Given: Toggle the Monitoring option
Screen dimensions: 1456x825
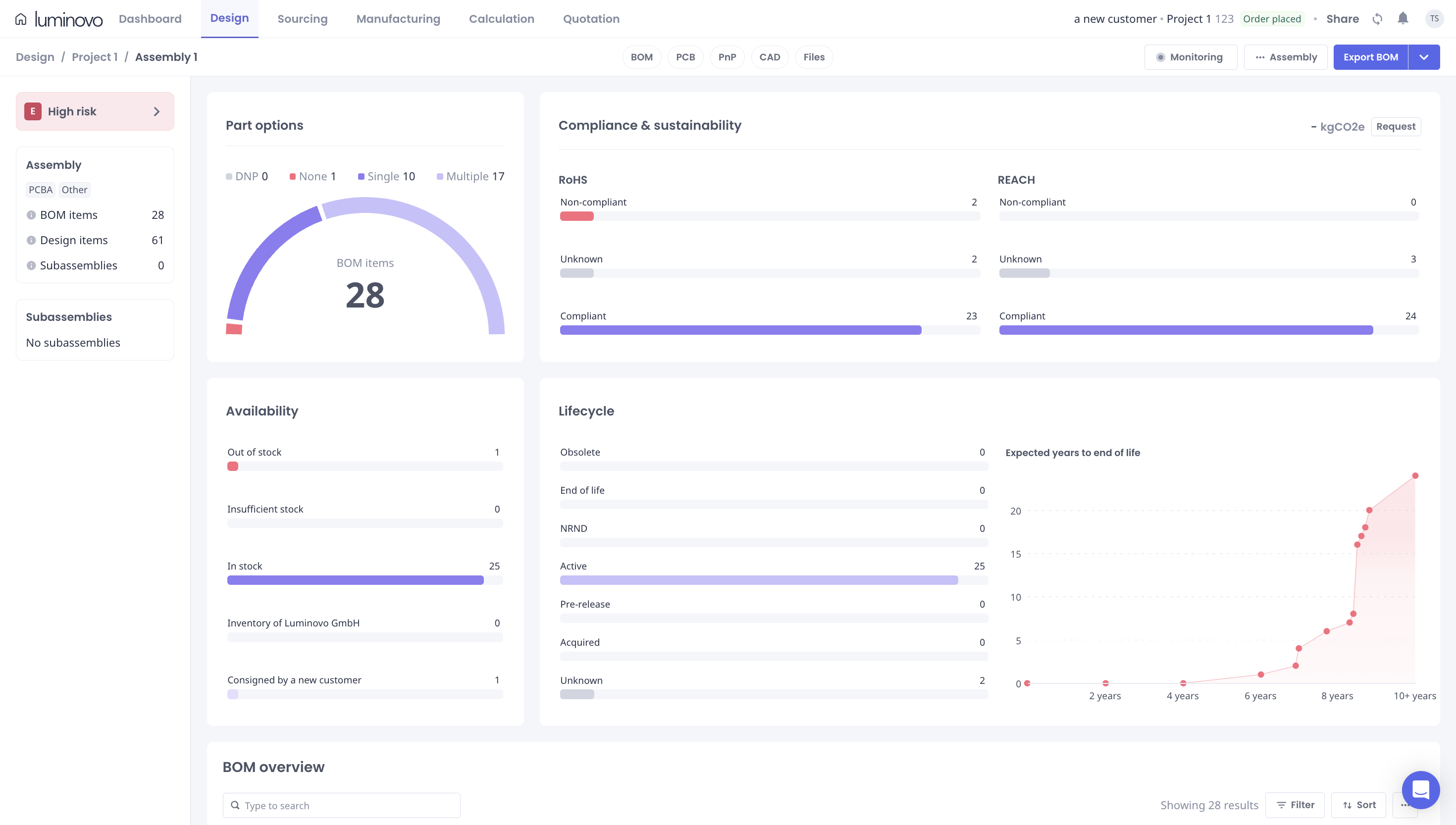Looking at the screenshot, I should pyautogui.click(x=1190, y=56).
